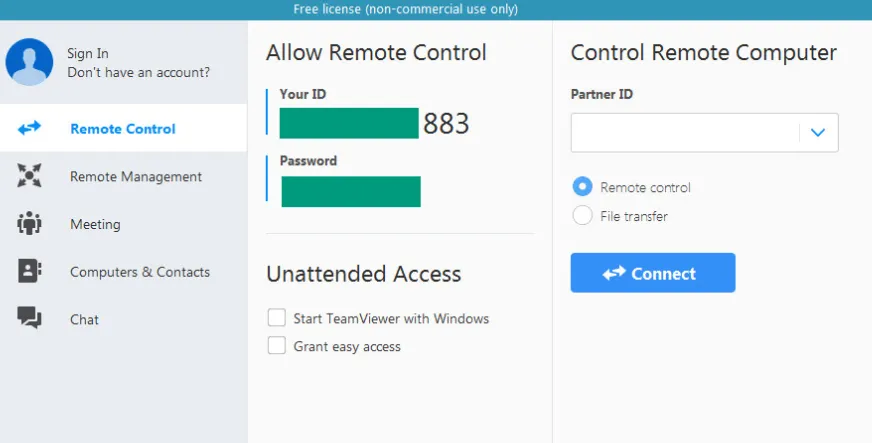Switch to the Meeting section
This screenshot has height=443, width=872.
(123, 224)
